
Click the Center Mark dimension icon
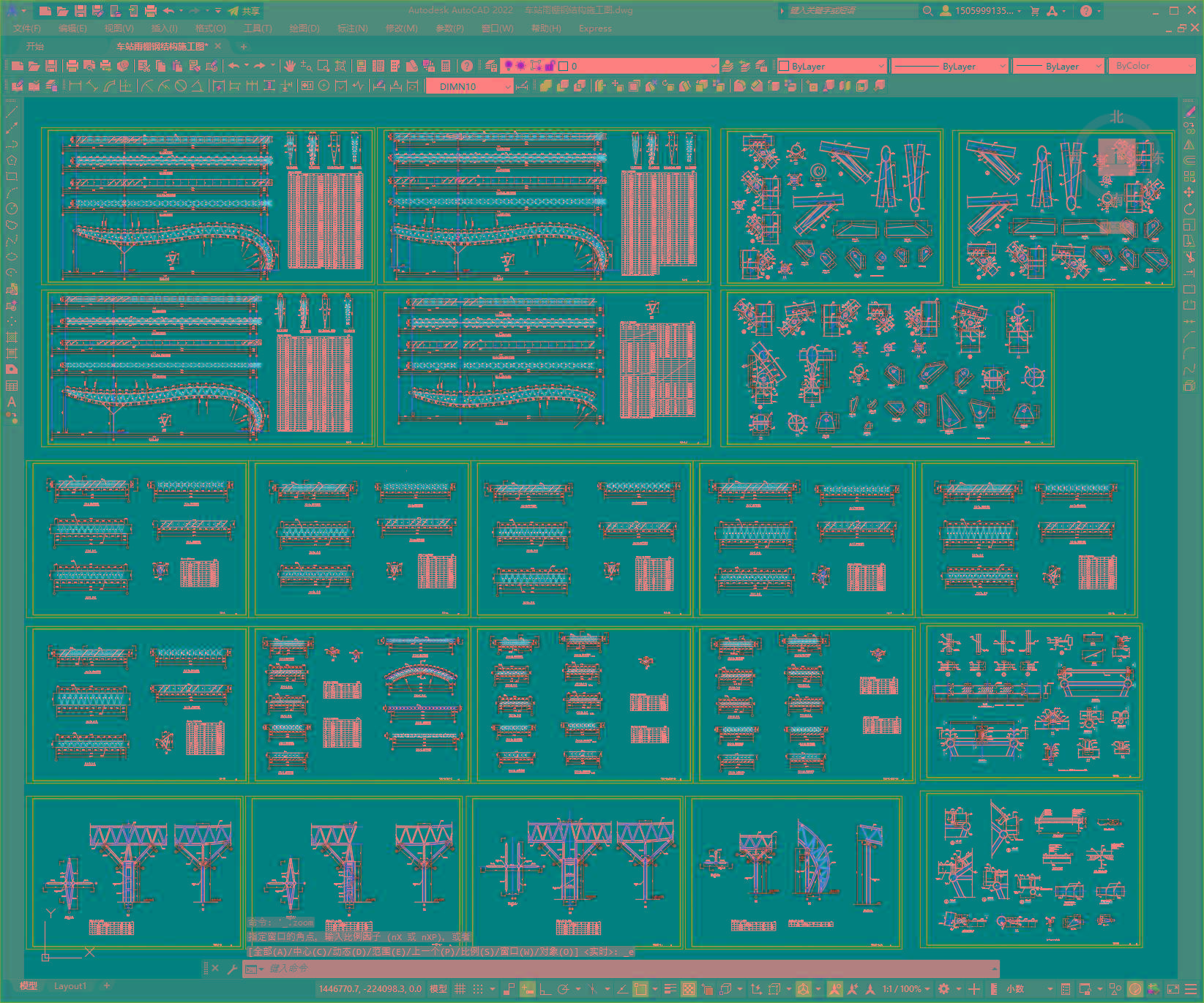(x=324, y=86)
